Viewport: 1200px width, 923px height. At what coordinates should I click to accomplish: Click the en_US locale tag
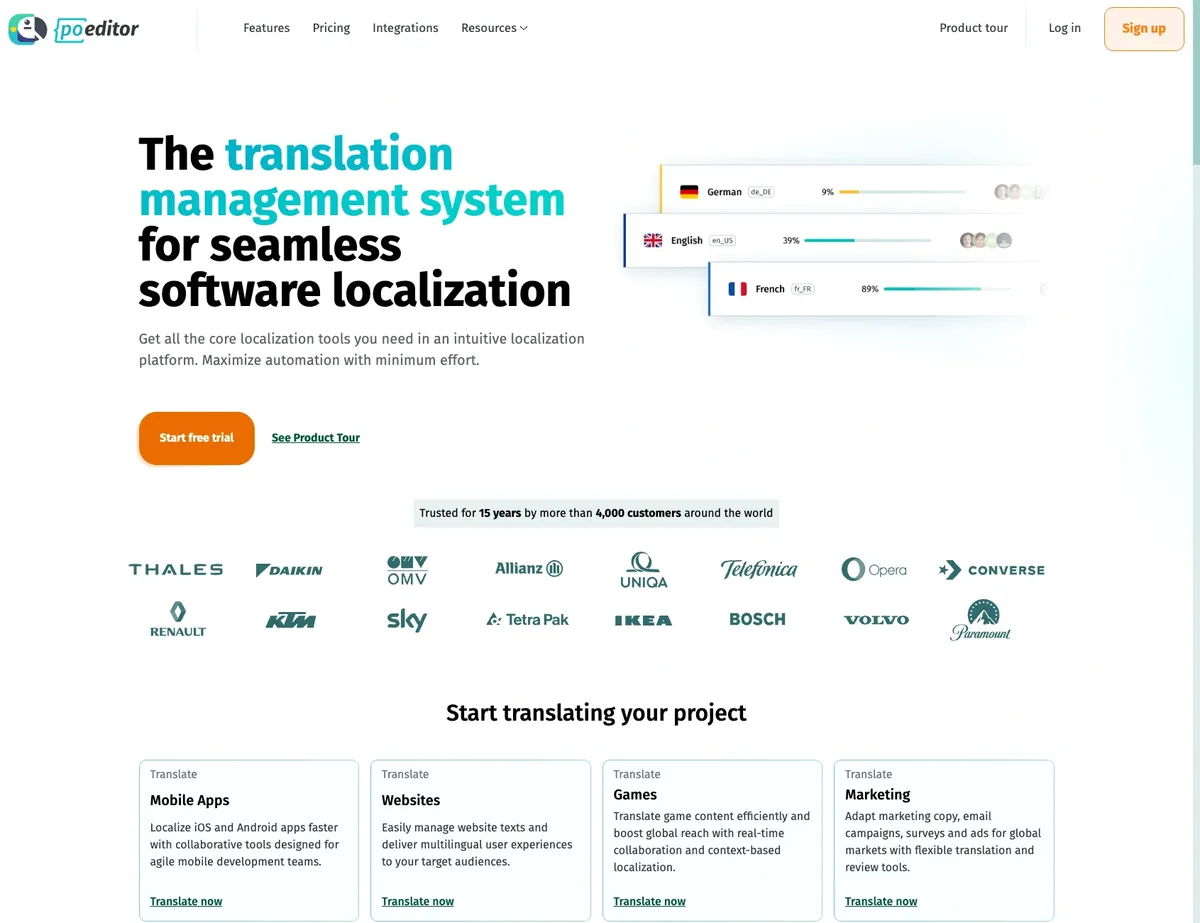(722, 240)
